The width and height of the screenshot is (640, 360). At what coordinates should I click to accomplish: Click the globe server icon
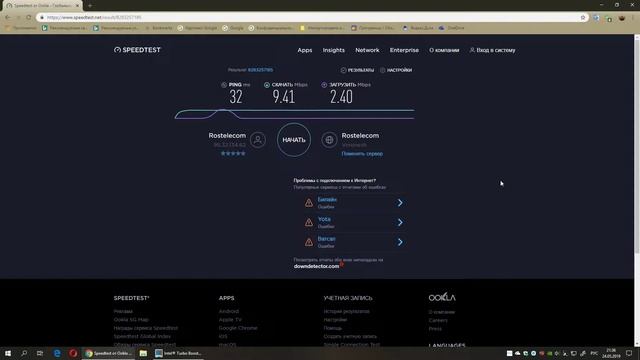[329, 140]
